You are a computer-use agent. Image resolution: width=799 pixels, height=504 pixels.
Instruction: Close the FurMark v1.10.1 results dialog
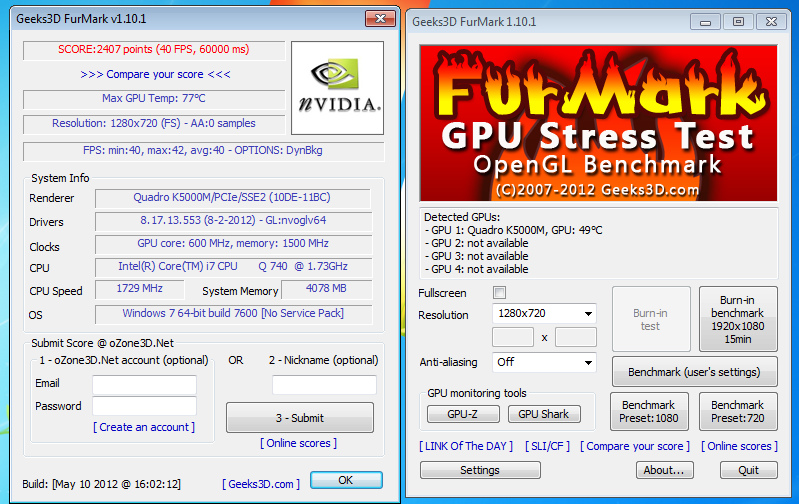380,19
